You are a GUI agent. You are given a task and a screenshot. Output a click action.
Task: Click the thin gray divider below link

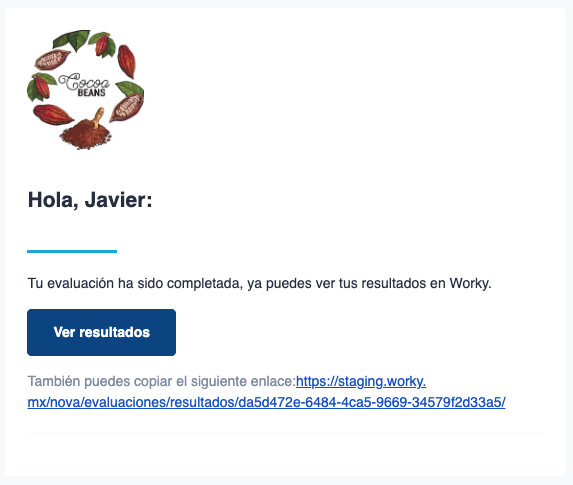pyautogui.click(x=285, y=433)
